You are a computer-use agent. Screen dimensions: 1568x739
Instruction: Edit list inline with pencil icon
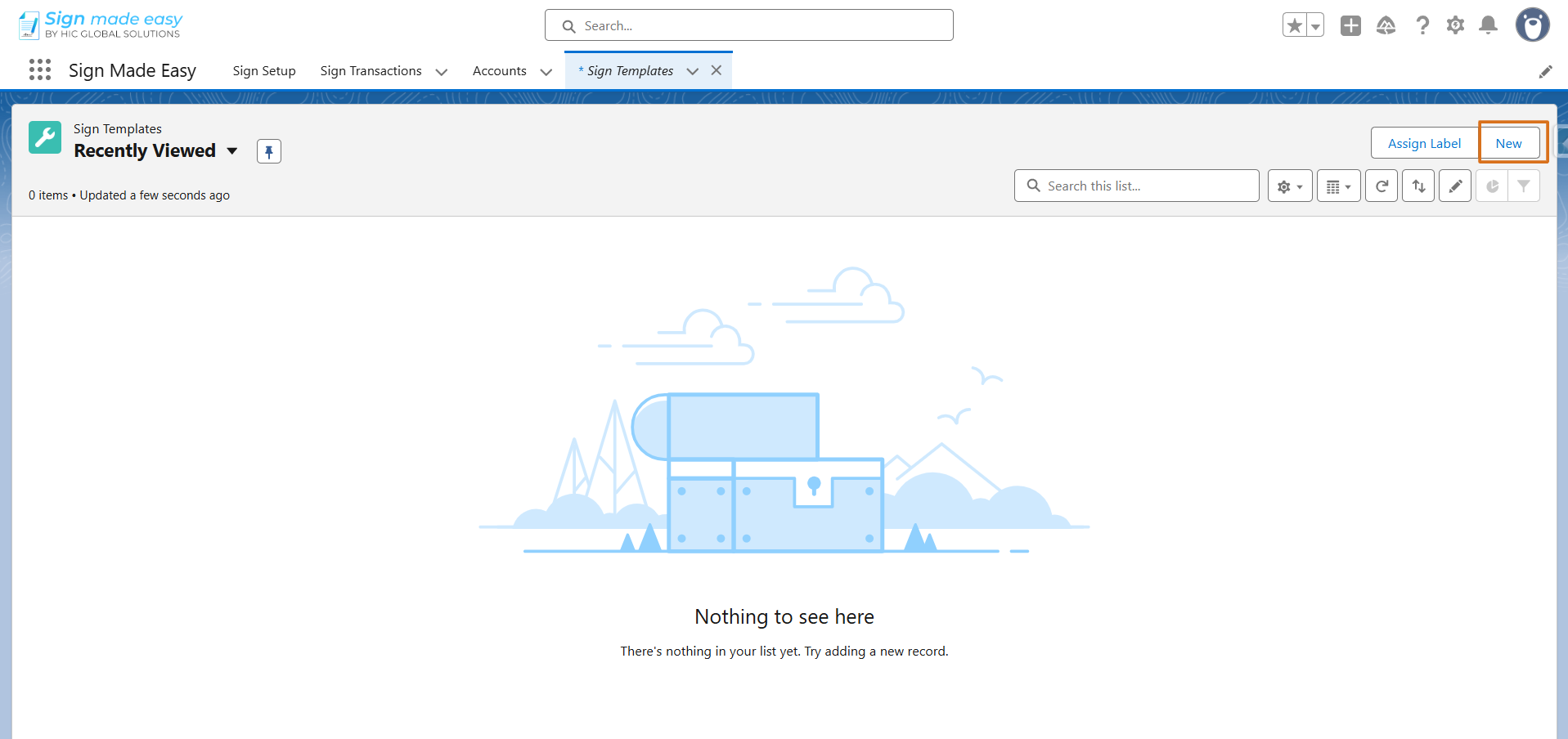[1455, 186]
